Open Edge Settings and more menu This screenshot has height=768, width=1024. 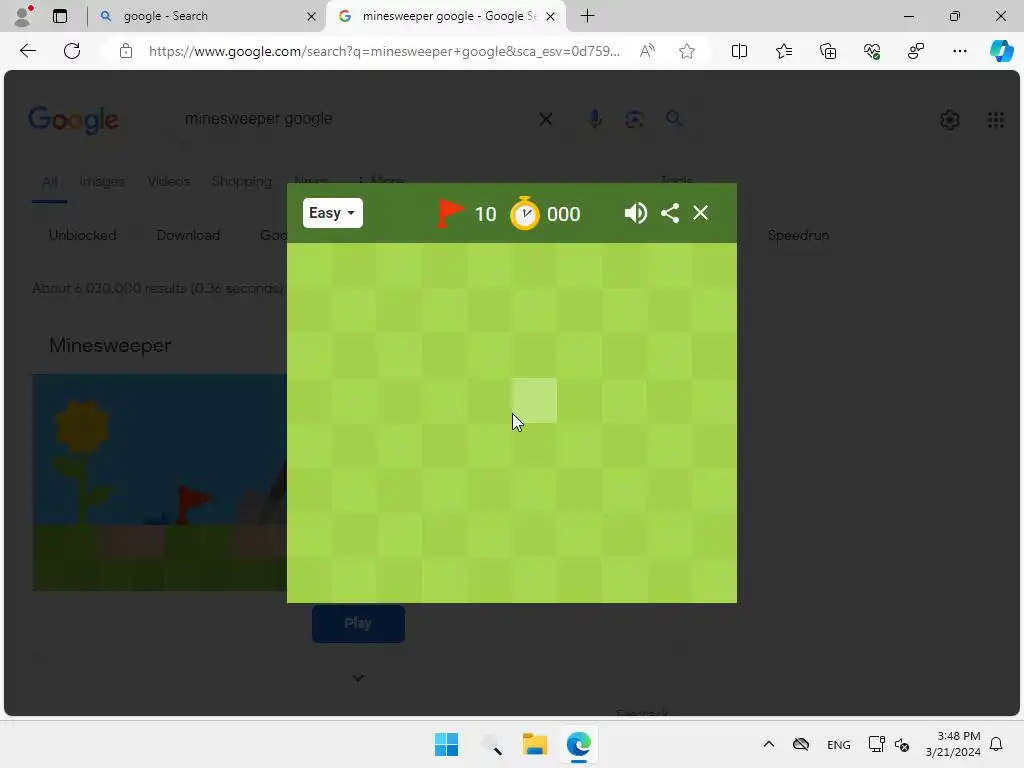[x=959, y=51]
